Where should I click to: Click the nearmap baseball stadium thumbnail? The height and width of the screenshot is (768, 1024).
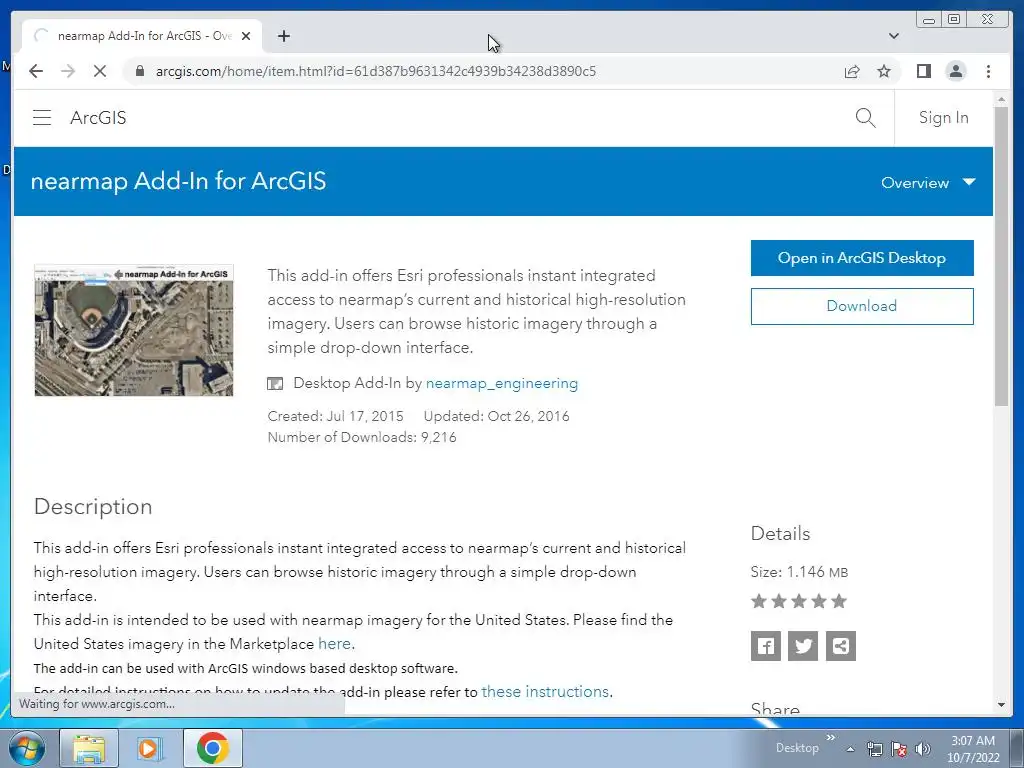coord(134,330)
